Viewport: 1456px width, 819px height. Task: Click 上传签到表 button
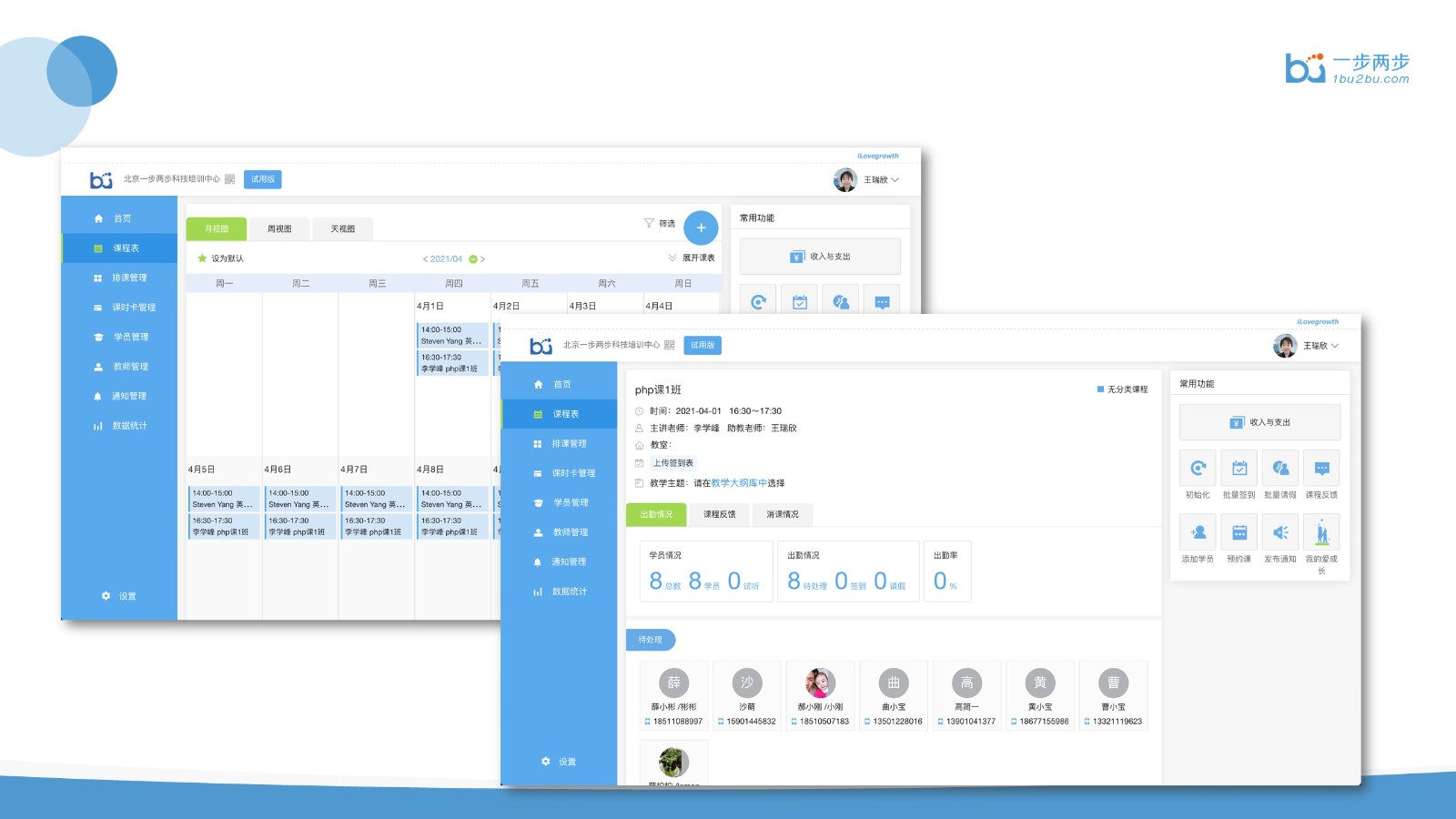[x=673, y=463]
